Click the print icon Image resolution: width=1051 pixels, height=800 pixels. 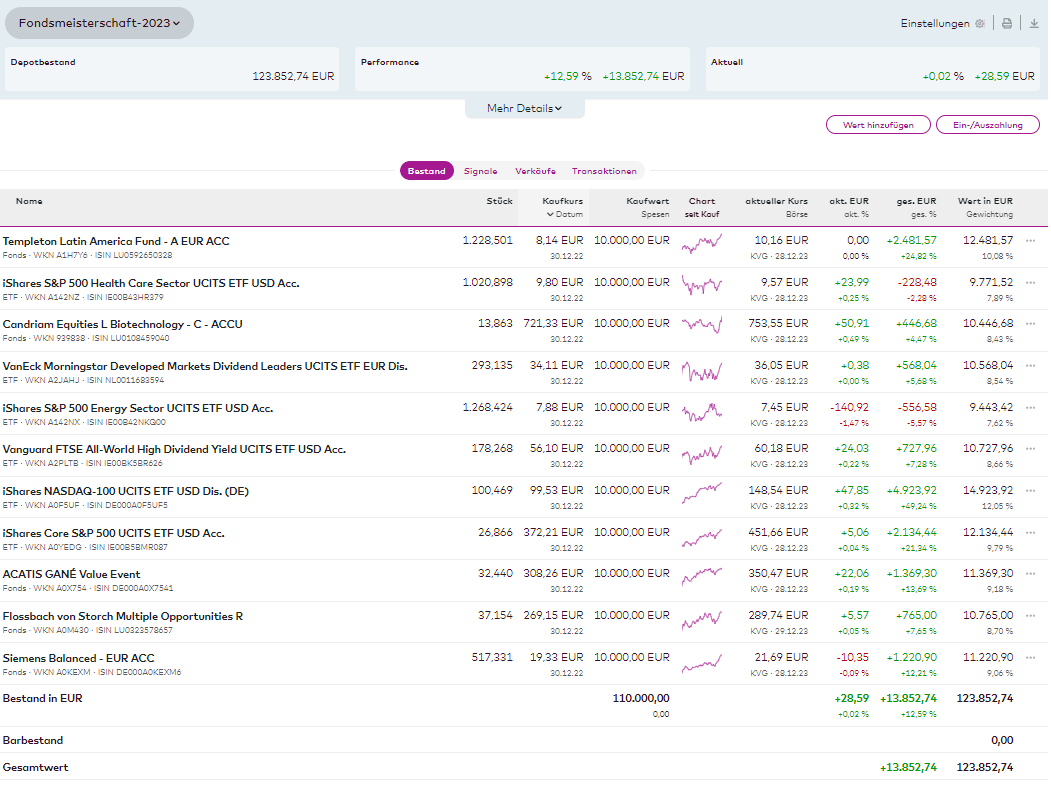point(1007,23)
